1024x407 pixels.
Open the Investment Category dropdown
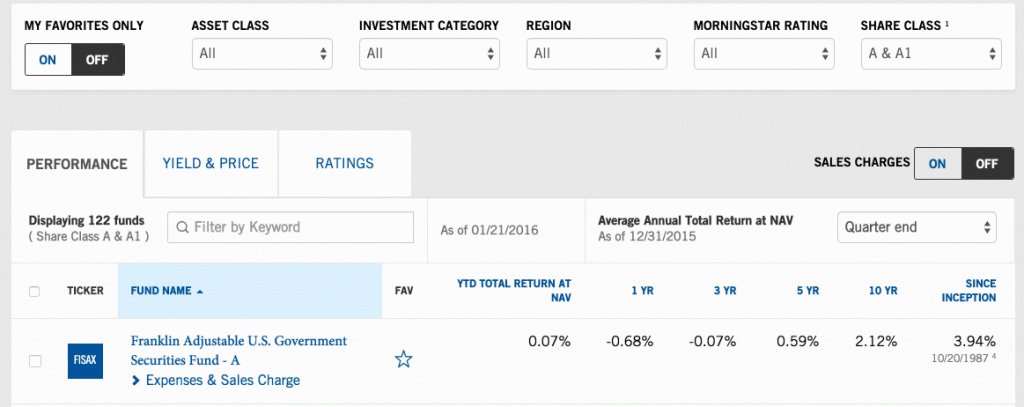[430, 54]
